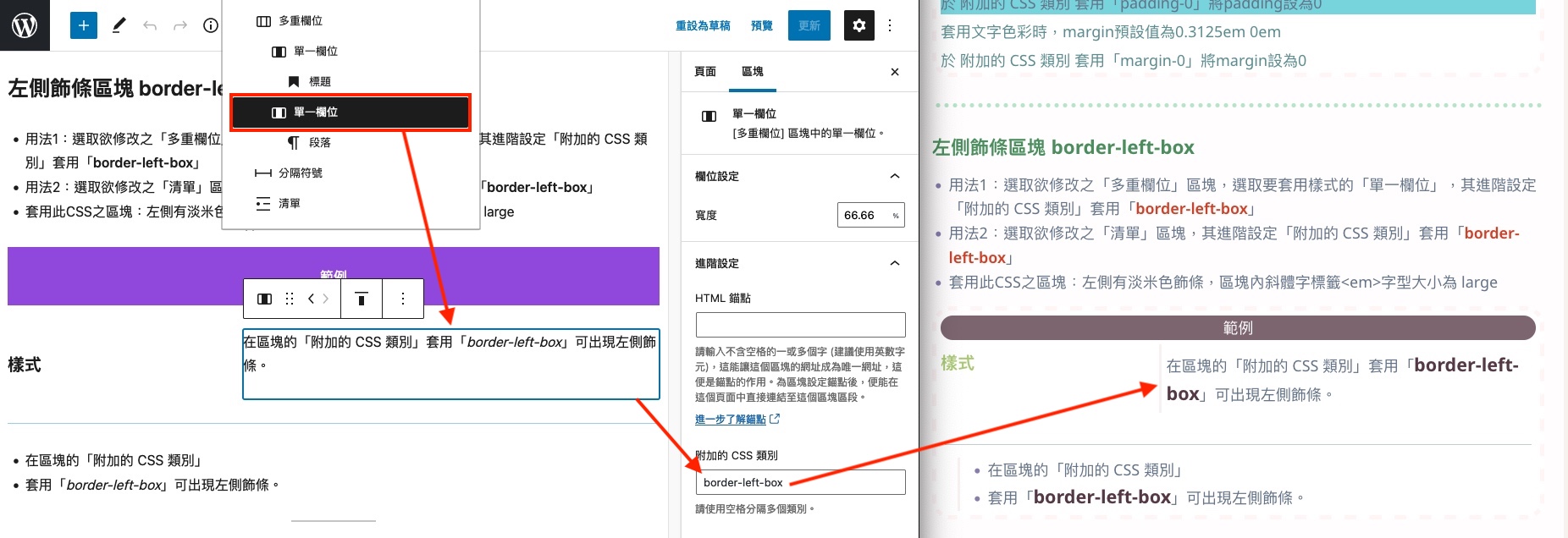Undo the last change
The height and width of the screenshot is (538, 1568).
click(150, 25)
